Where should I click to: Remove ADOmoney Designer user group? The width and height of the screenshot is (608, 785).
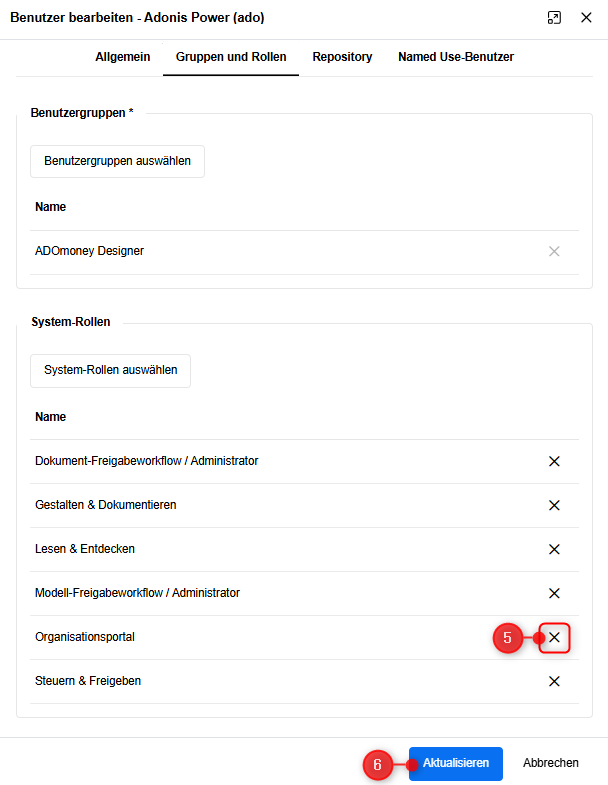point(554,251)
